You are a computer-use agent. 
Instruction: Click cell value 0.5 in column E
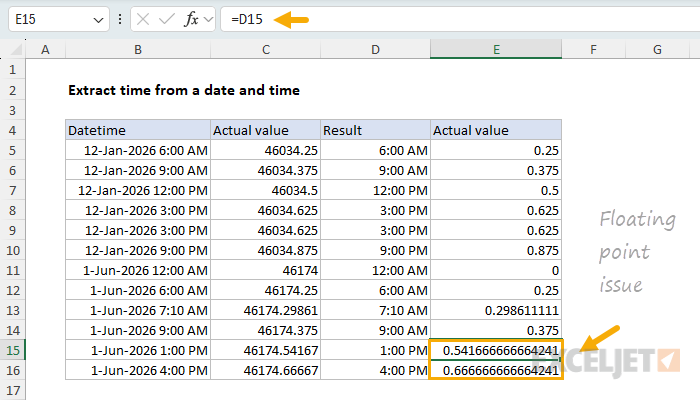tap(496, 191)
